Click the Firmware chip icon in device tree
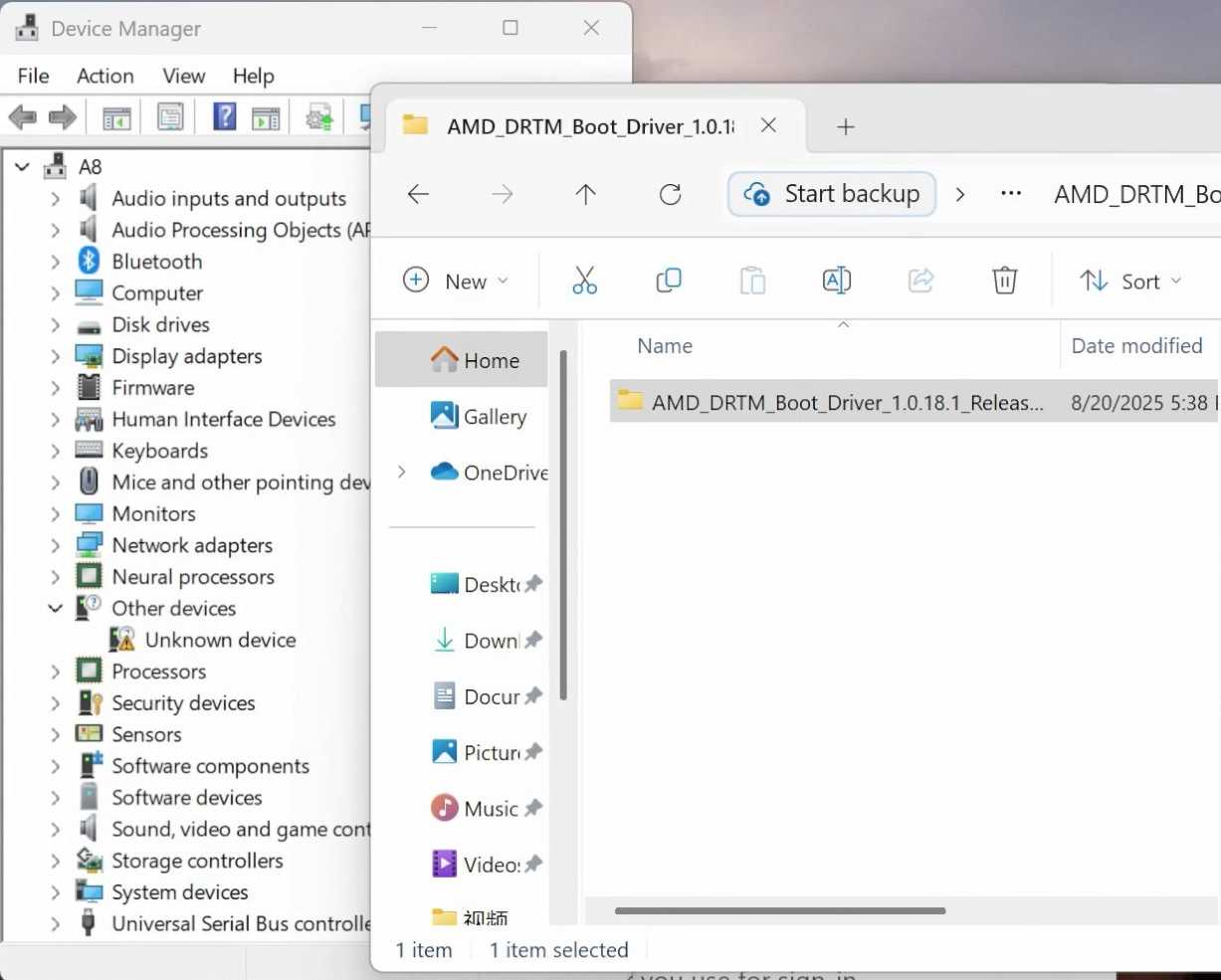The image size is (1221, 980). pyautogui.click(x=89, y=387)
